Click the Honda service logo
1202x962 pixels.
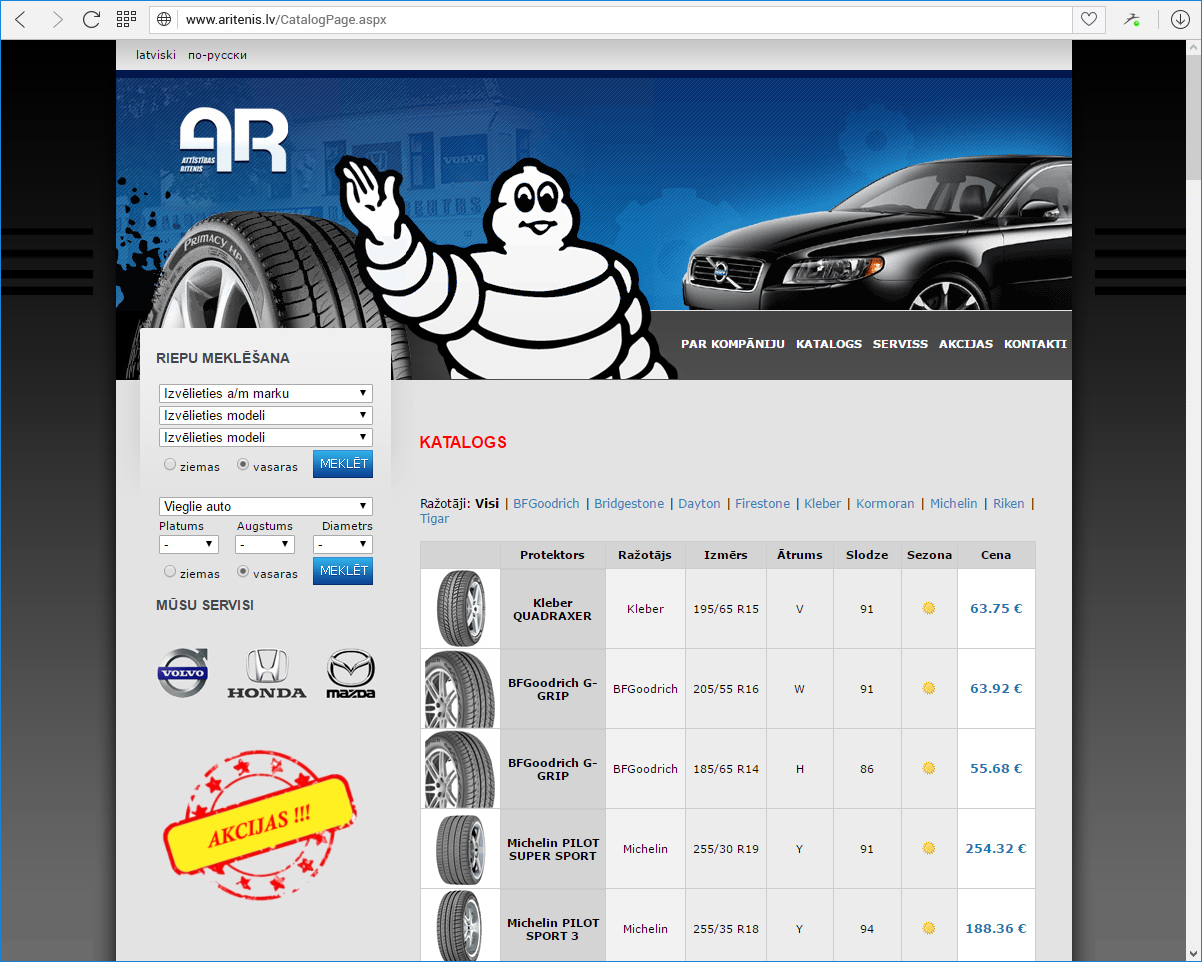pos(267,674)
